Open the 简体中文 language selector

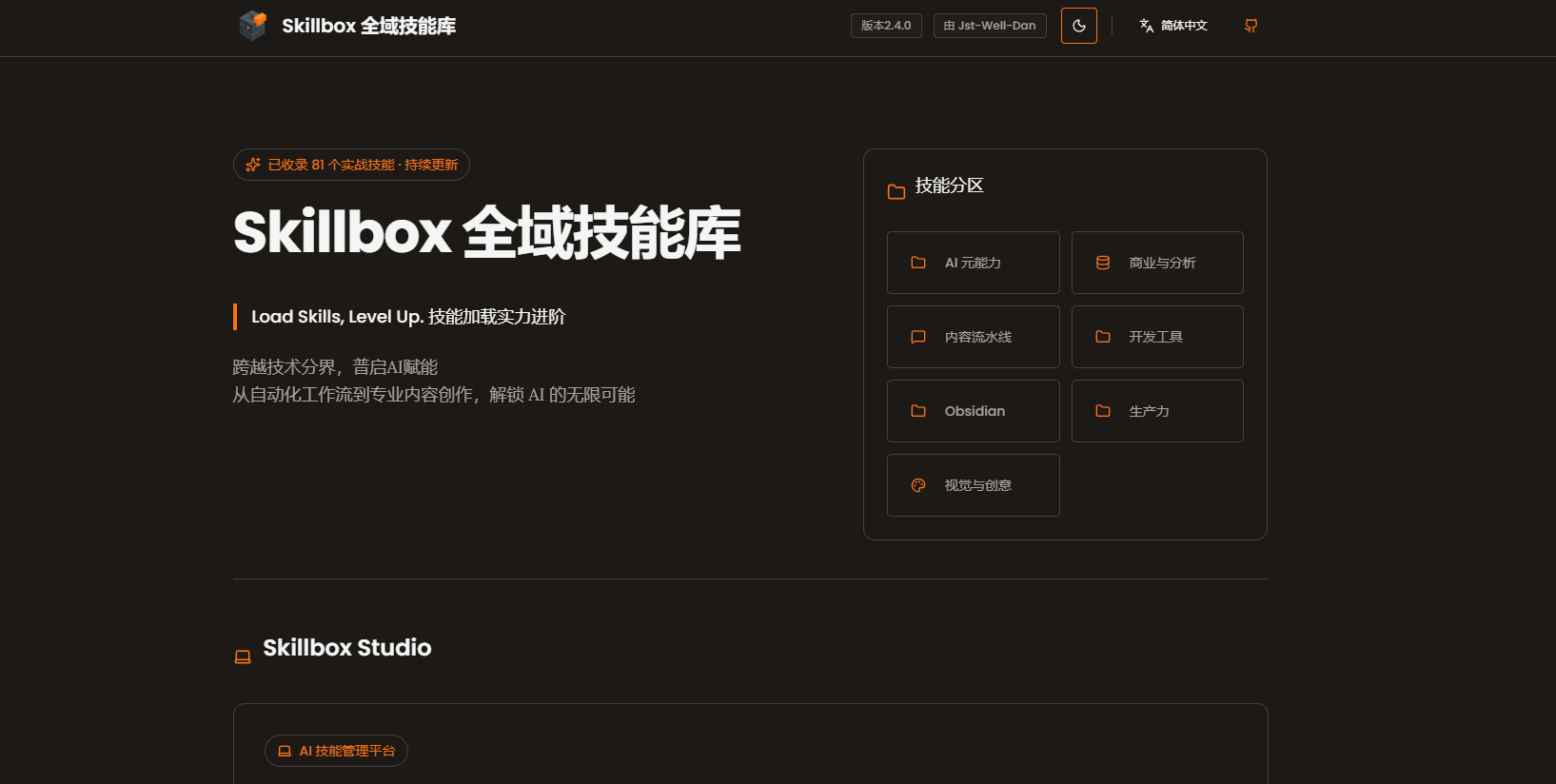tap(1173, 26)
